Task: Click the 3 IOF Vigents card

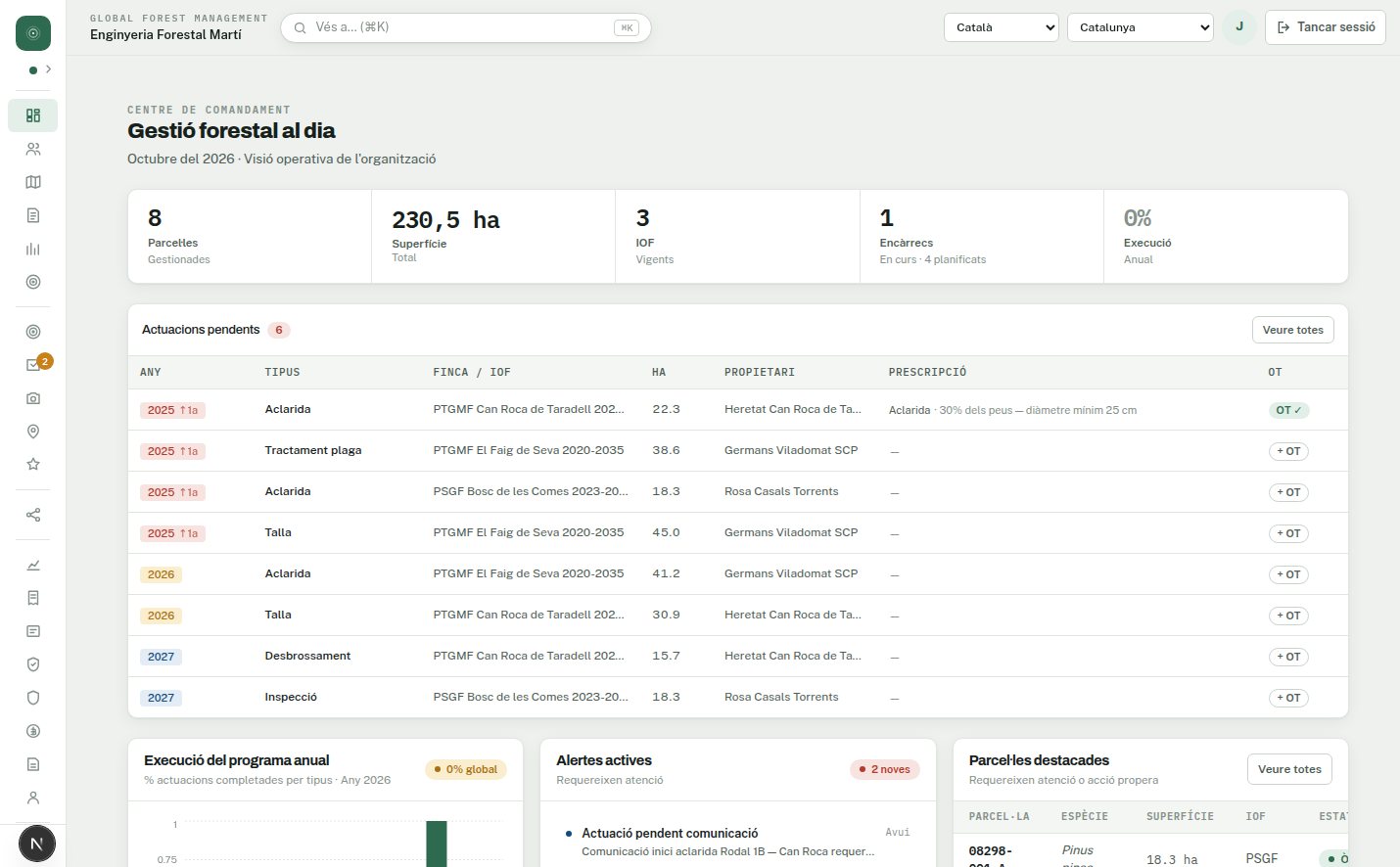Action: [x=737, y=237]
